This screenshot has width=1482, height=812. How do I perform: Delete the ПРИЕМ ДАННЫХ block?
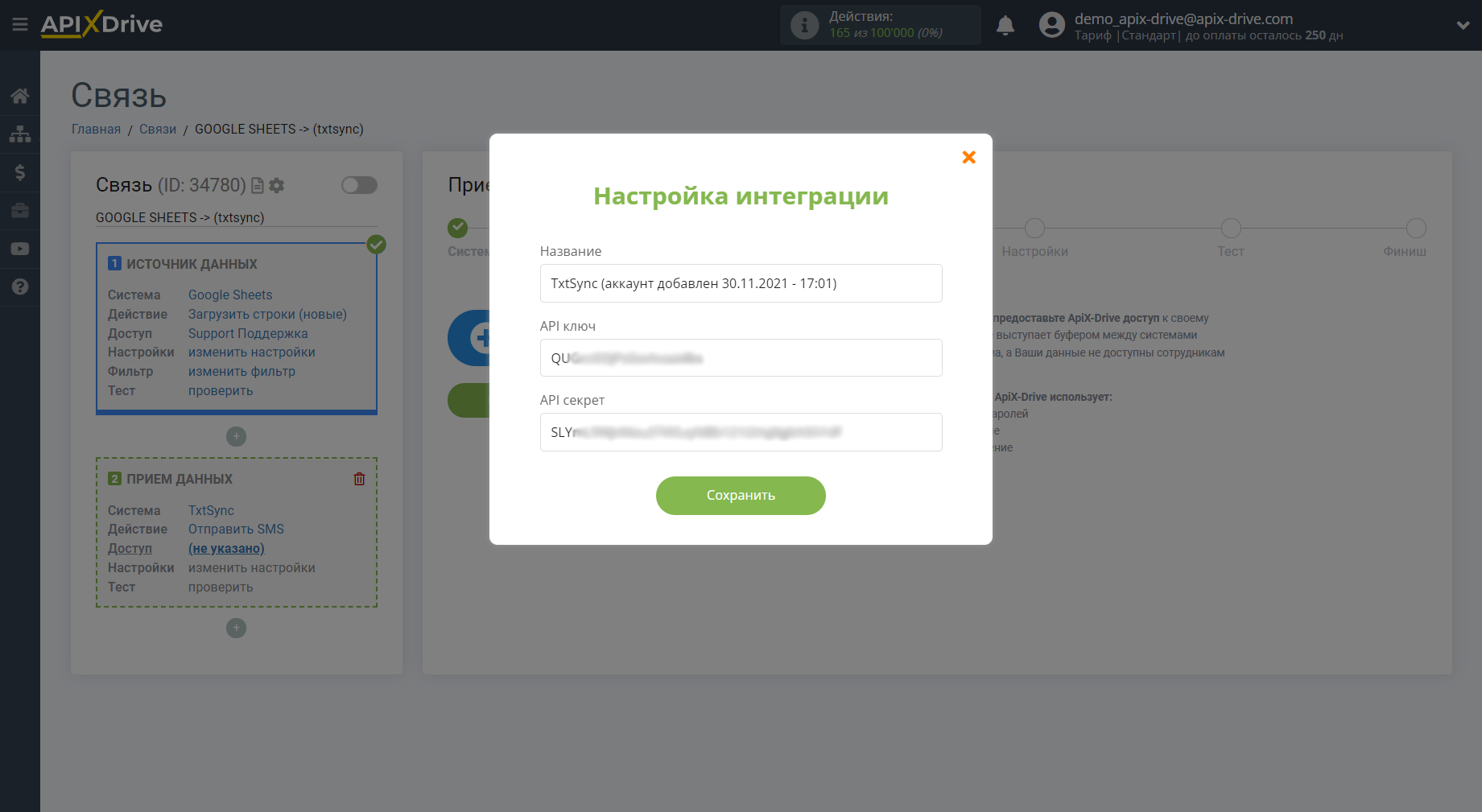click(359, 479)
